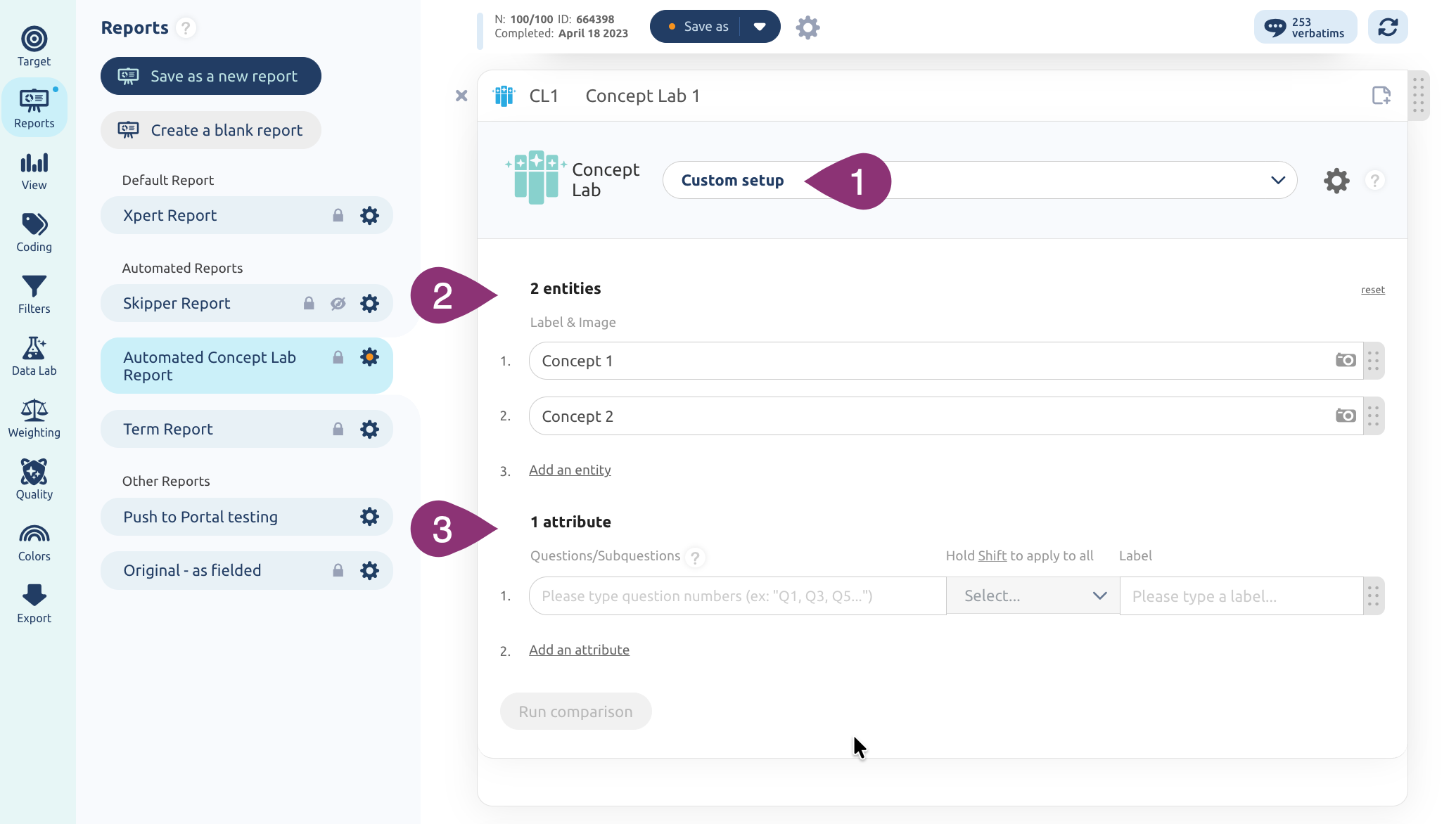Add image to Concept 2 via camera icon
Image resolution: width=1456 pixels, height=824 pixels.
[1346, 416]
